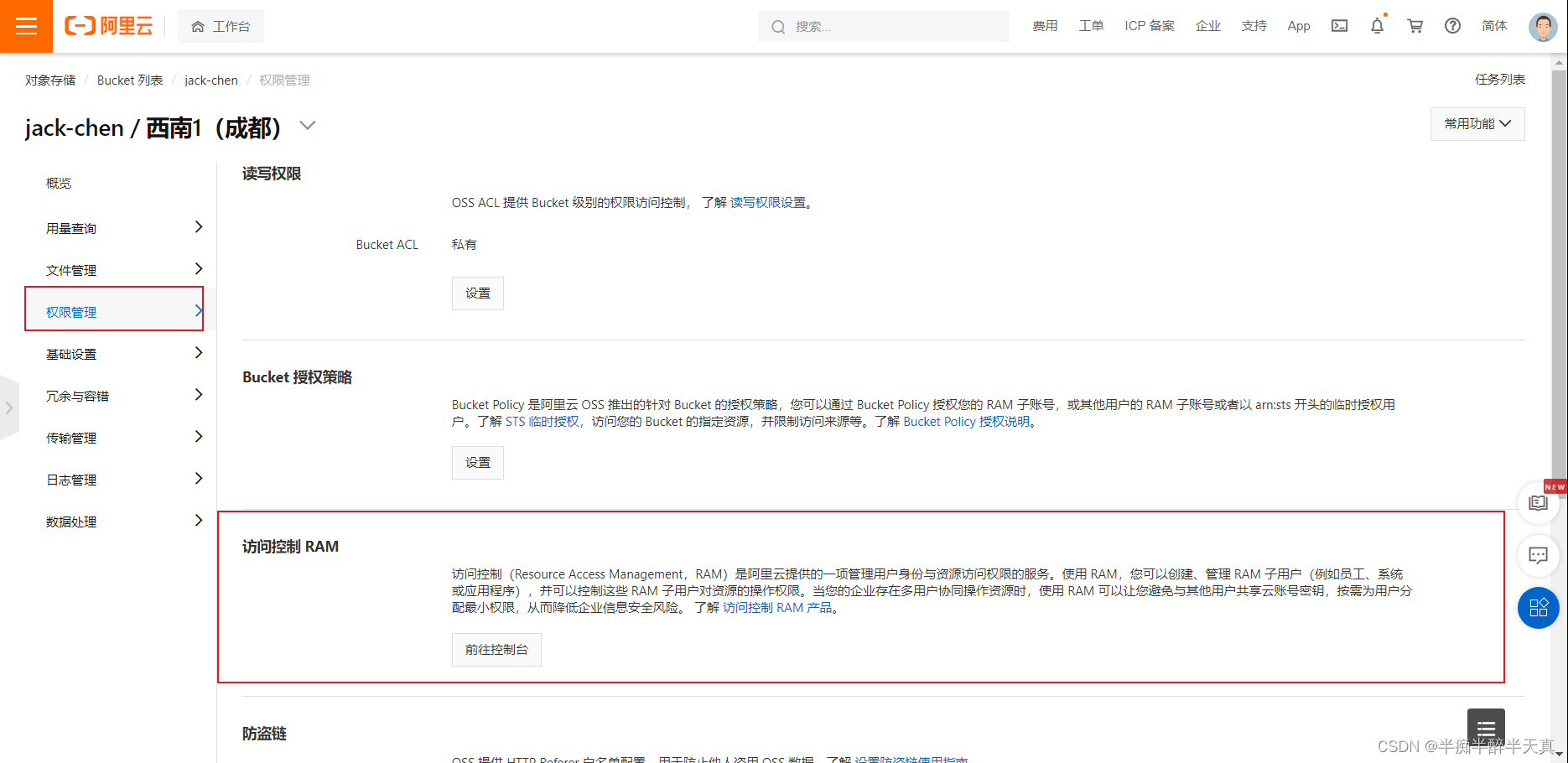Image resolution: width=1568 pixels, height=763 pixels.
Task: Focus the top search input field
Action: [x=884, y=26]
